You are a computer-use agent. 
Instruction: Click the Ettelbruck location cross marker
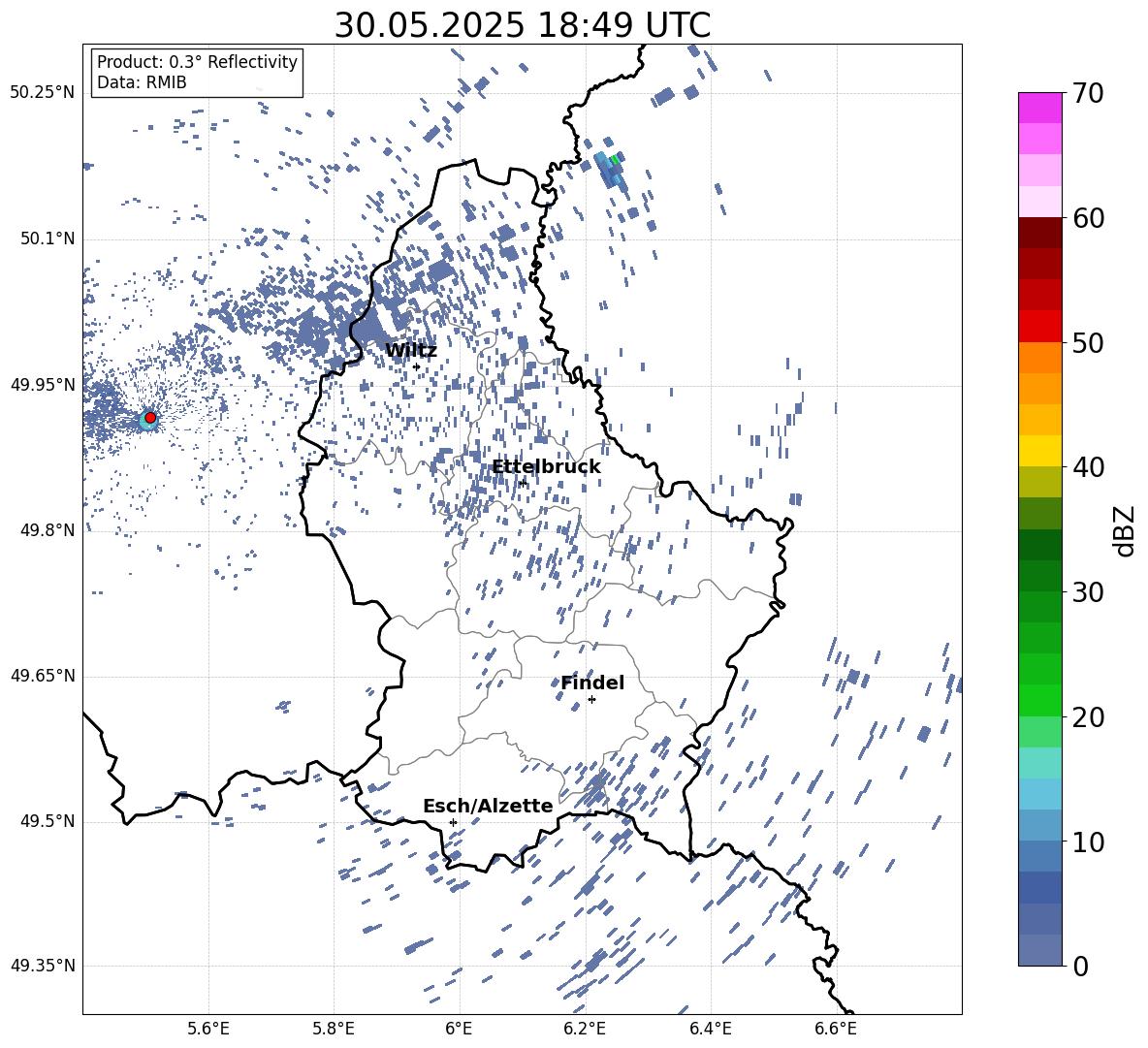pos(522,482)
